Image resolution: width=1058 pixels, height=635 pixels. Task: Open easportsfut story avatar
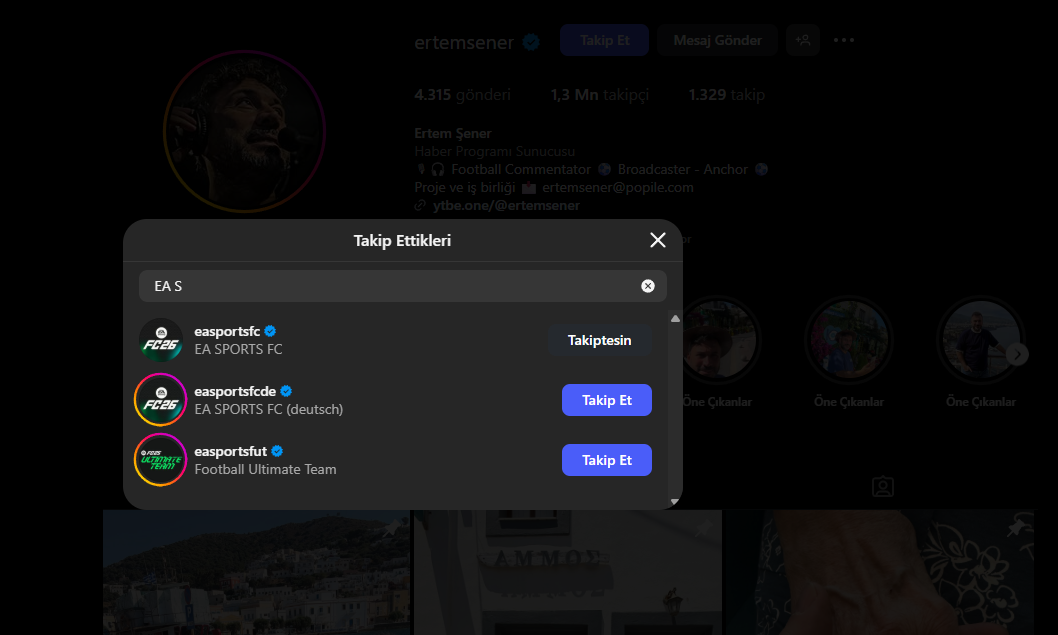tap(161, 460)
